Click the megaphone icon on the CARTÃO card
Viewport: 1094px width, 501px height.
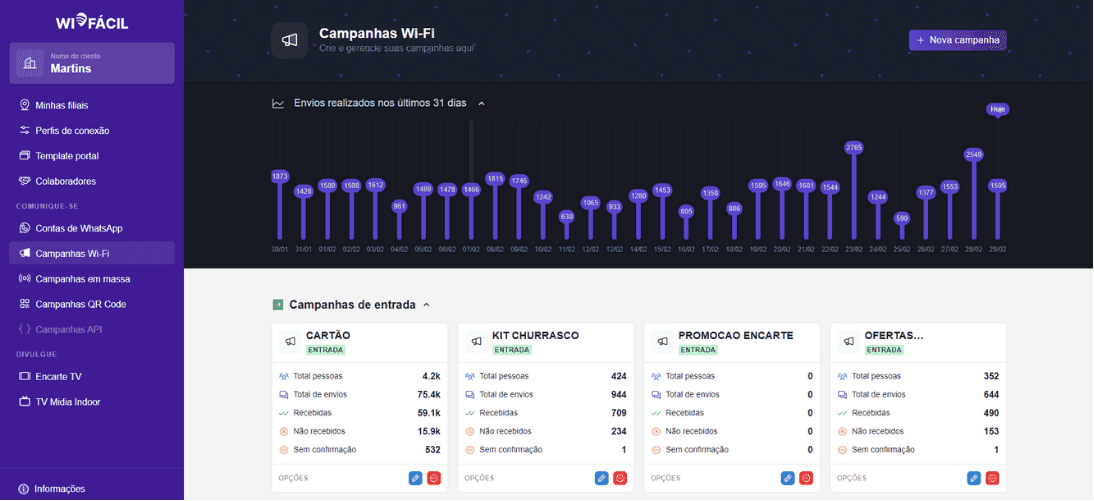click(290, 341)
